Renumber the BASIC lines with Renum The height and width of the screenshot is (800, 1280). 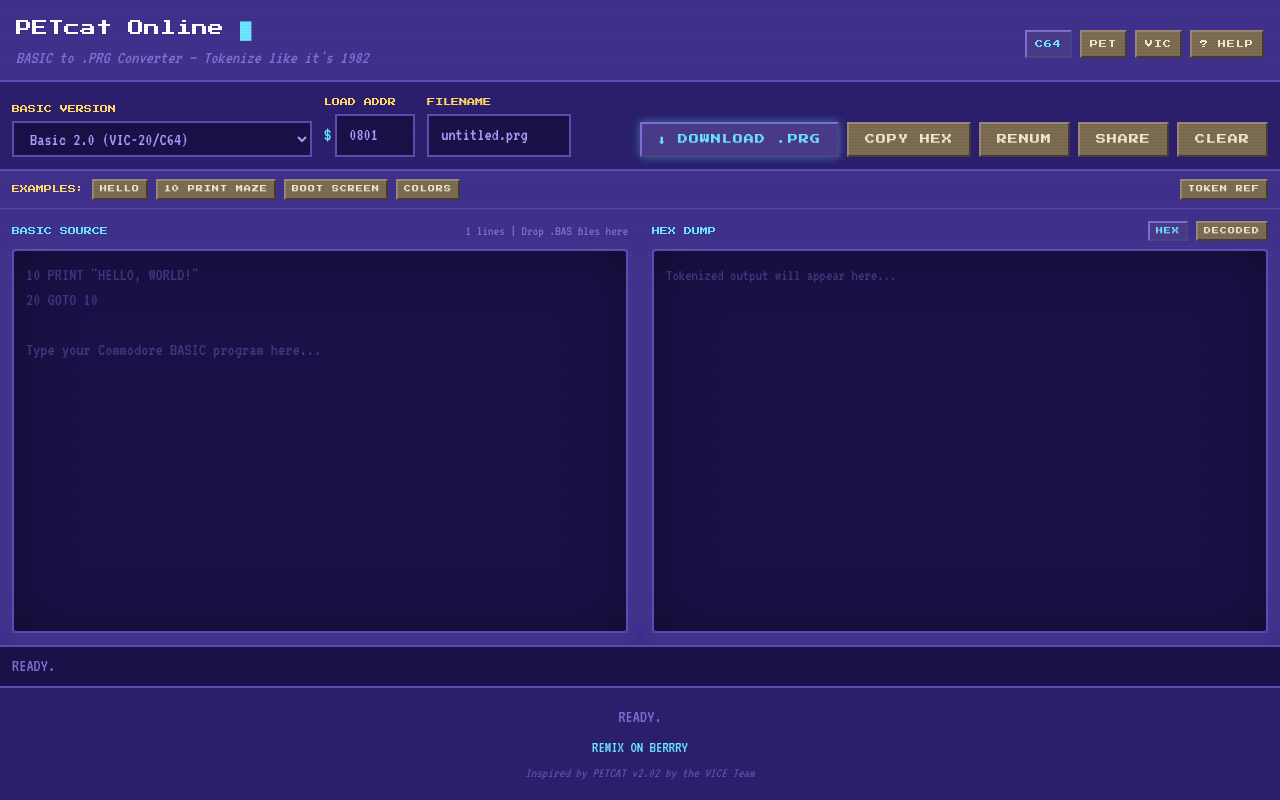click(x=1024, y=139)
